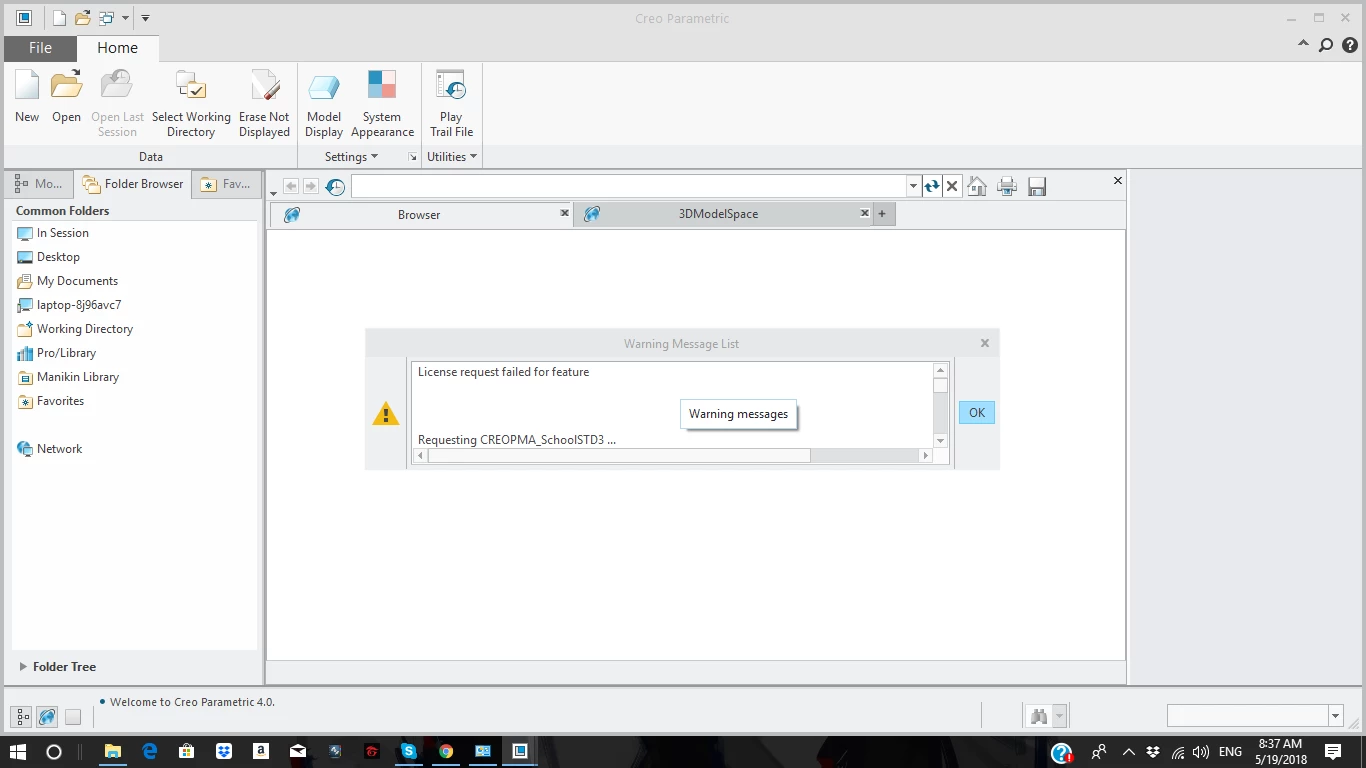Screen dimensions: 1366x768
Task: Choose Select Working Directory
Action: [x=191, y=103]
